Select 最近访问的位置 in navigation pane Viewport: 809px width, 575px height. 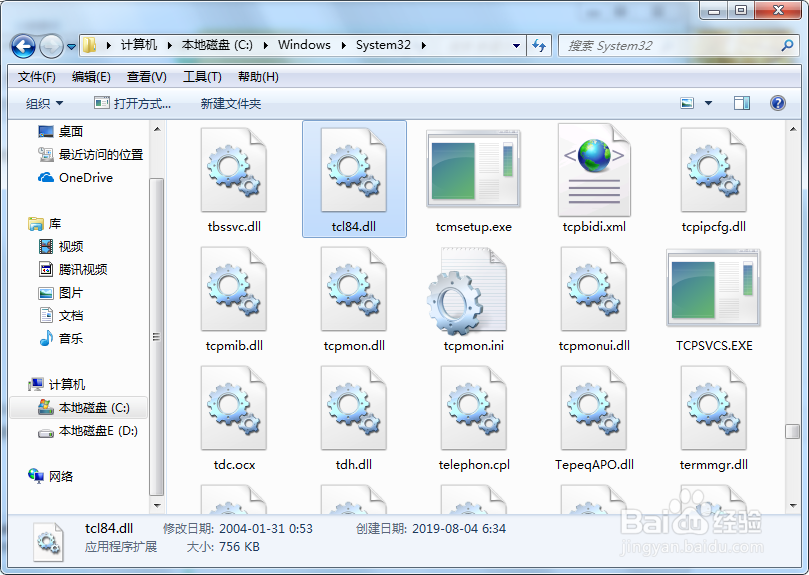tap(90, 154)
